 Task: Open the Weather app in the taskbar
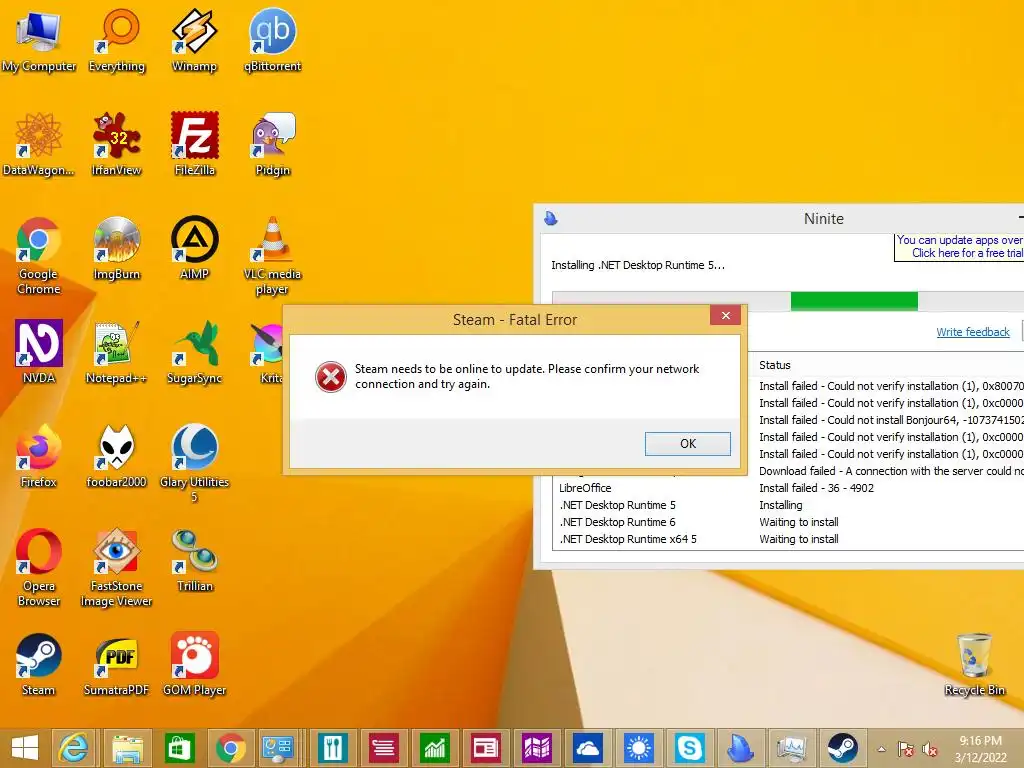coord(639,748)
